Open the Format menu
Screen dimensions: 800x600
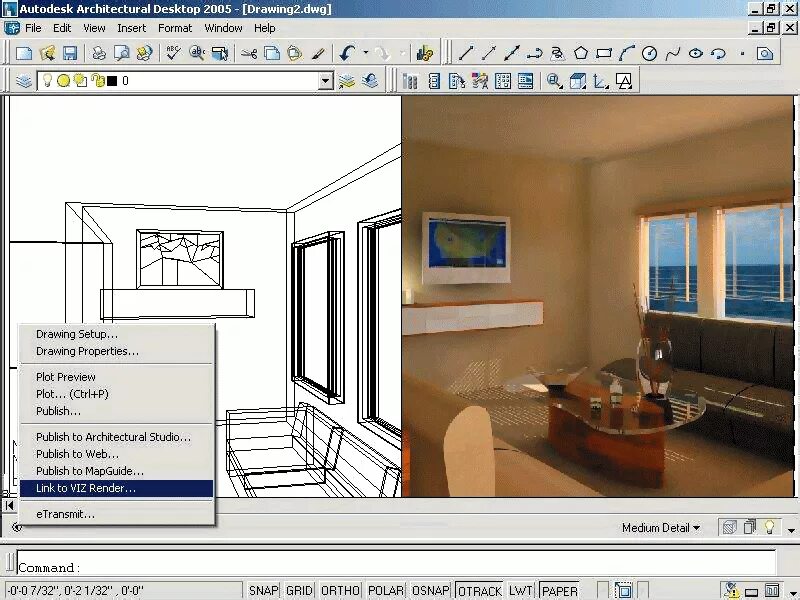pyautogui.click(x=175, y=28)
